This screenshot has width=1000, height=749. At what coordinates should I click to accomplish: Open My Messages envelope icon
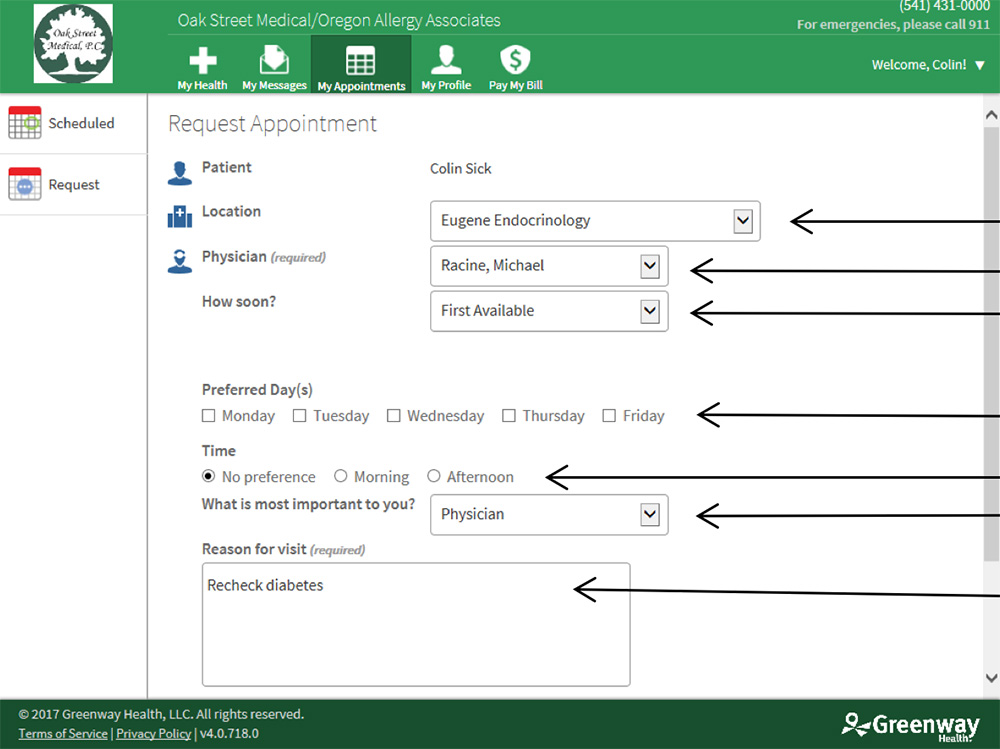pyautogui.click(x=274, y=60)
